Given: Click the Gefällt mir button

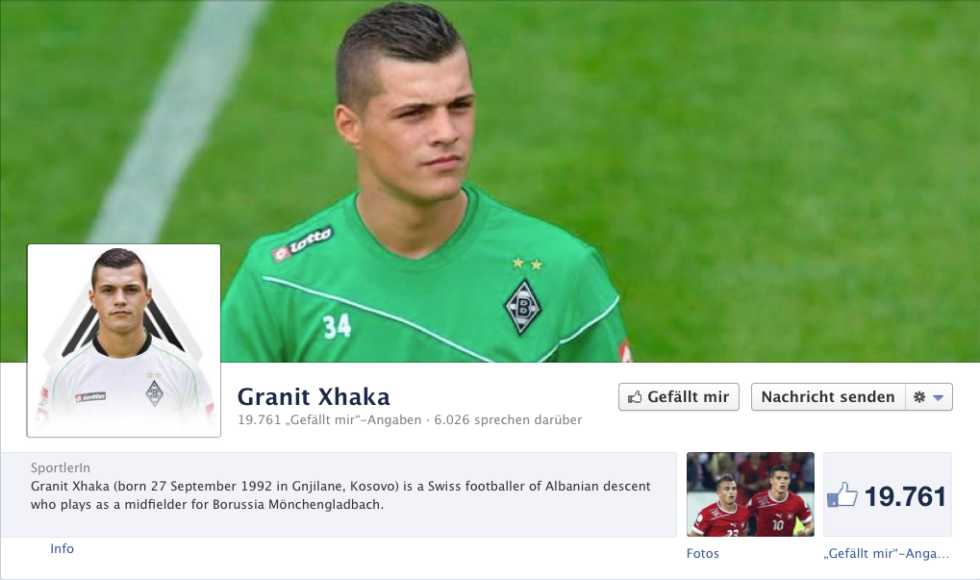Looking at the screenshot, I should (679, 397).
